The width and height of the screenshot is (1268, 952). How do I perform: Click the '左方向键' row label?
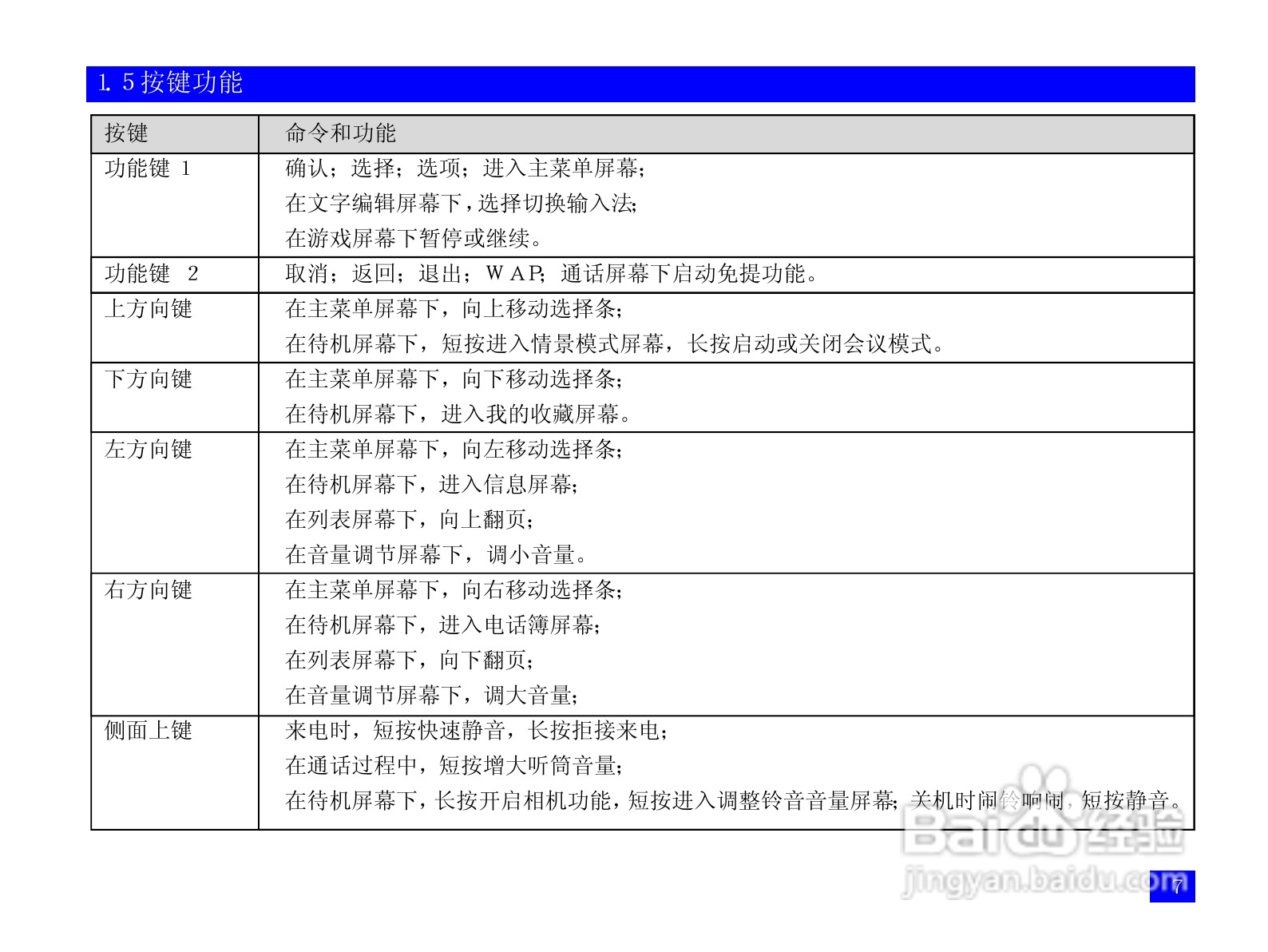149,450
